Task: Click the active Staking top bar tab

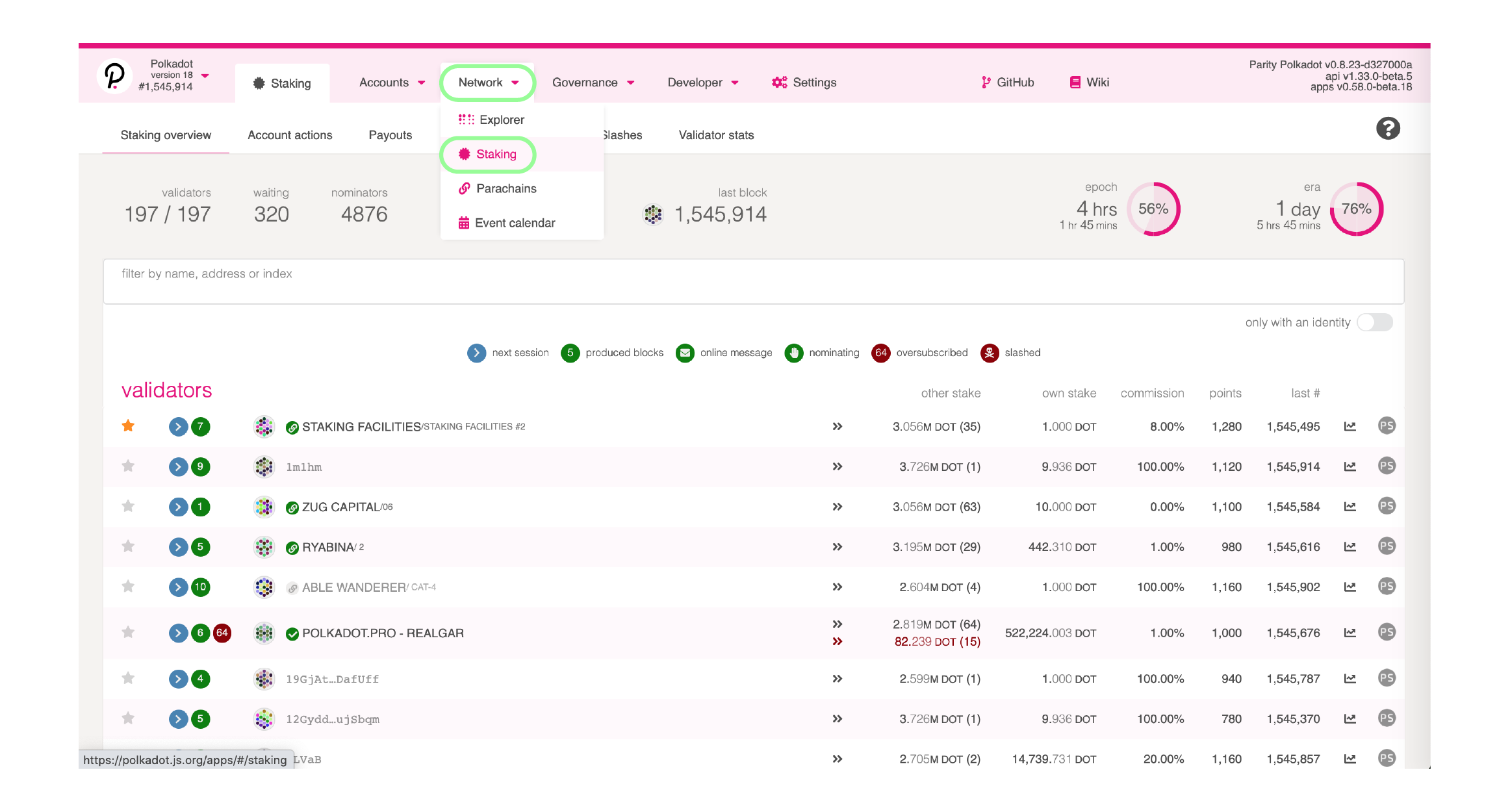Action: coord(282,83)
